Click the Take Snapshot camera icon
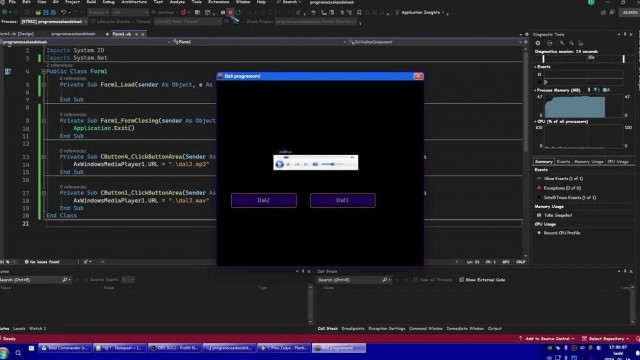 539,215
